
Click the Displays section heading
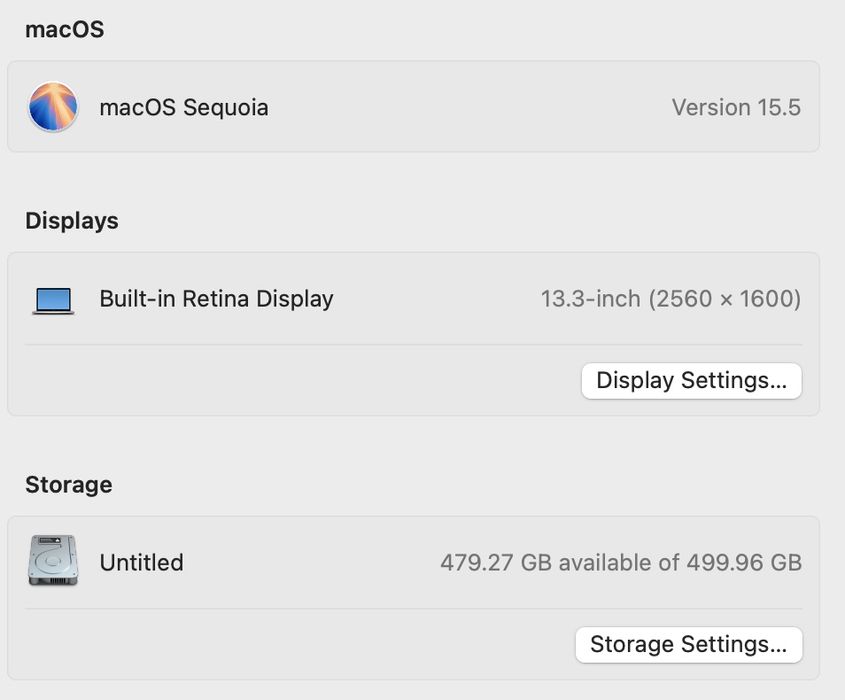coord(71,221)
